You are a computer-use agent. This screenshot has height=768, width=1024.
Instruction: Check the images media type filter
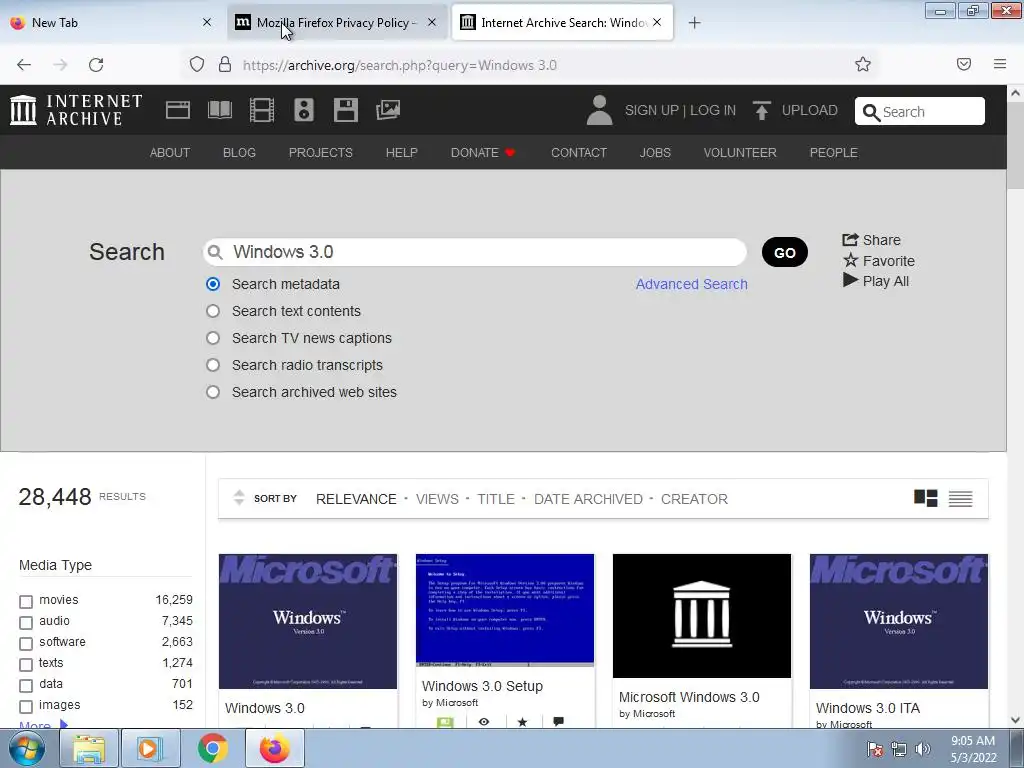tap(26, 707)
